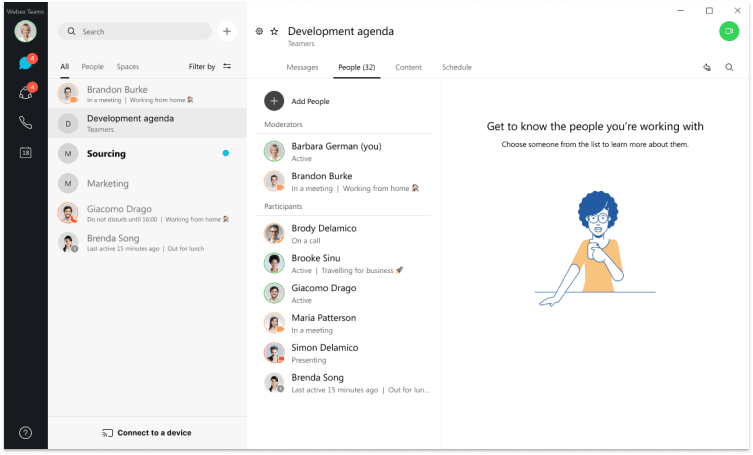Open the Marketing space
This screenshot has width=753, height=455.
click(147, 184)
